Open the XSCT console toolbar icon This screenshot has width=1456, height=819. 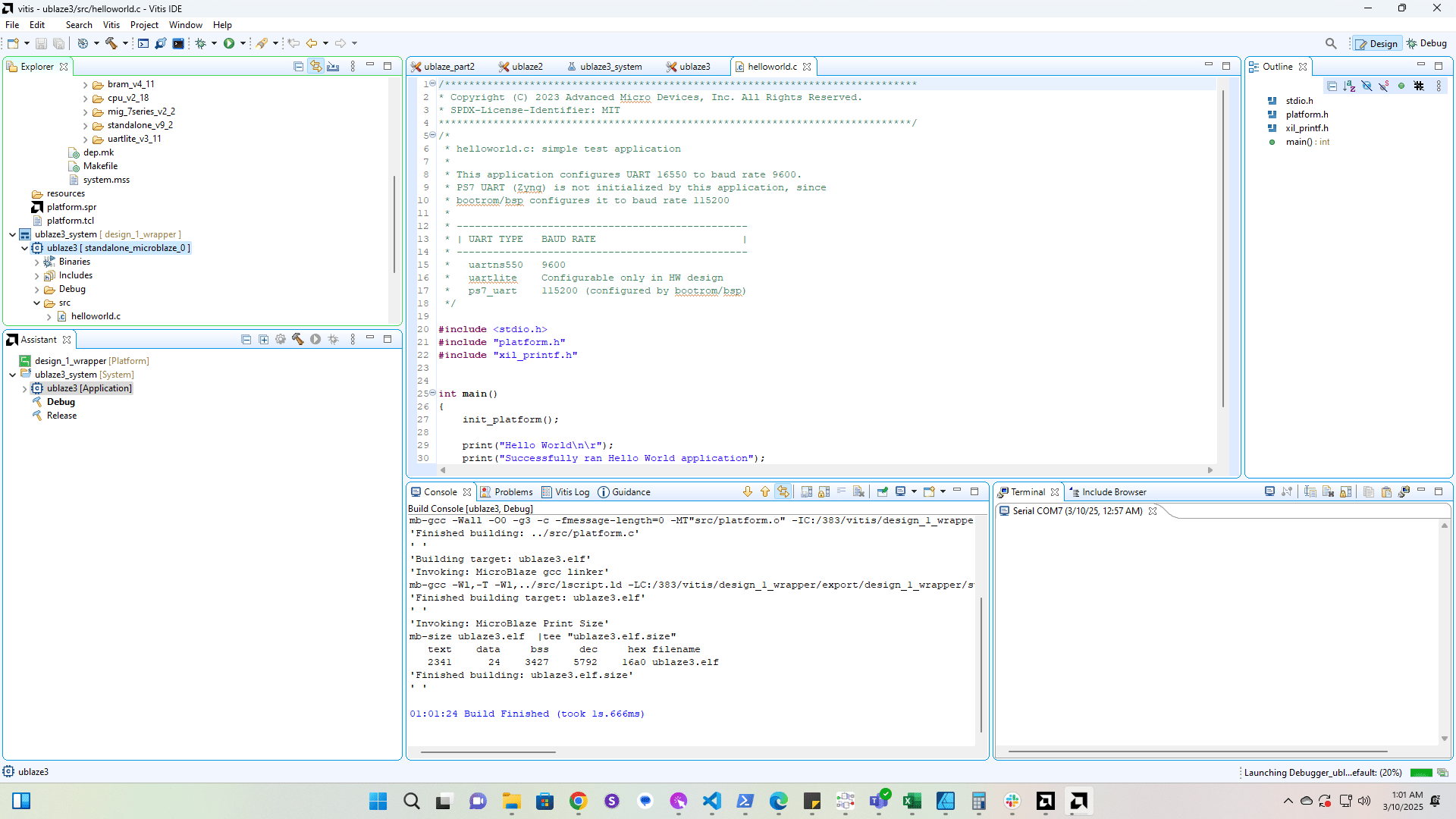tap(143, 43)
